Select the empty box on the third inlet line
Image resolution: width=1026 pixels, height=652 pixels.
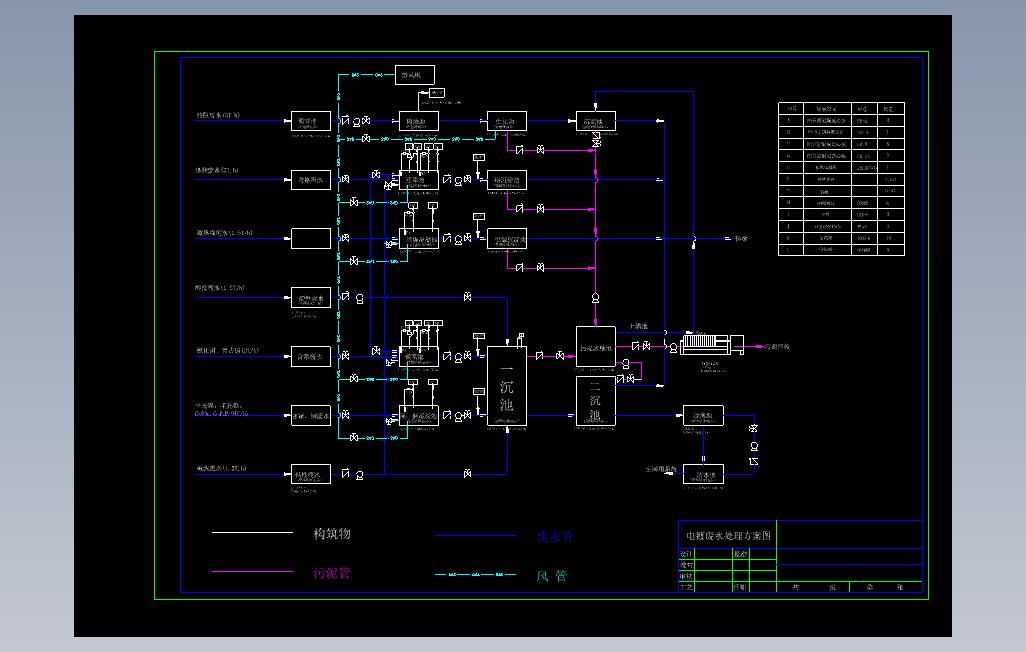311,238
